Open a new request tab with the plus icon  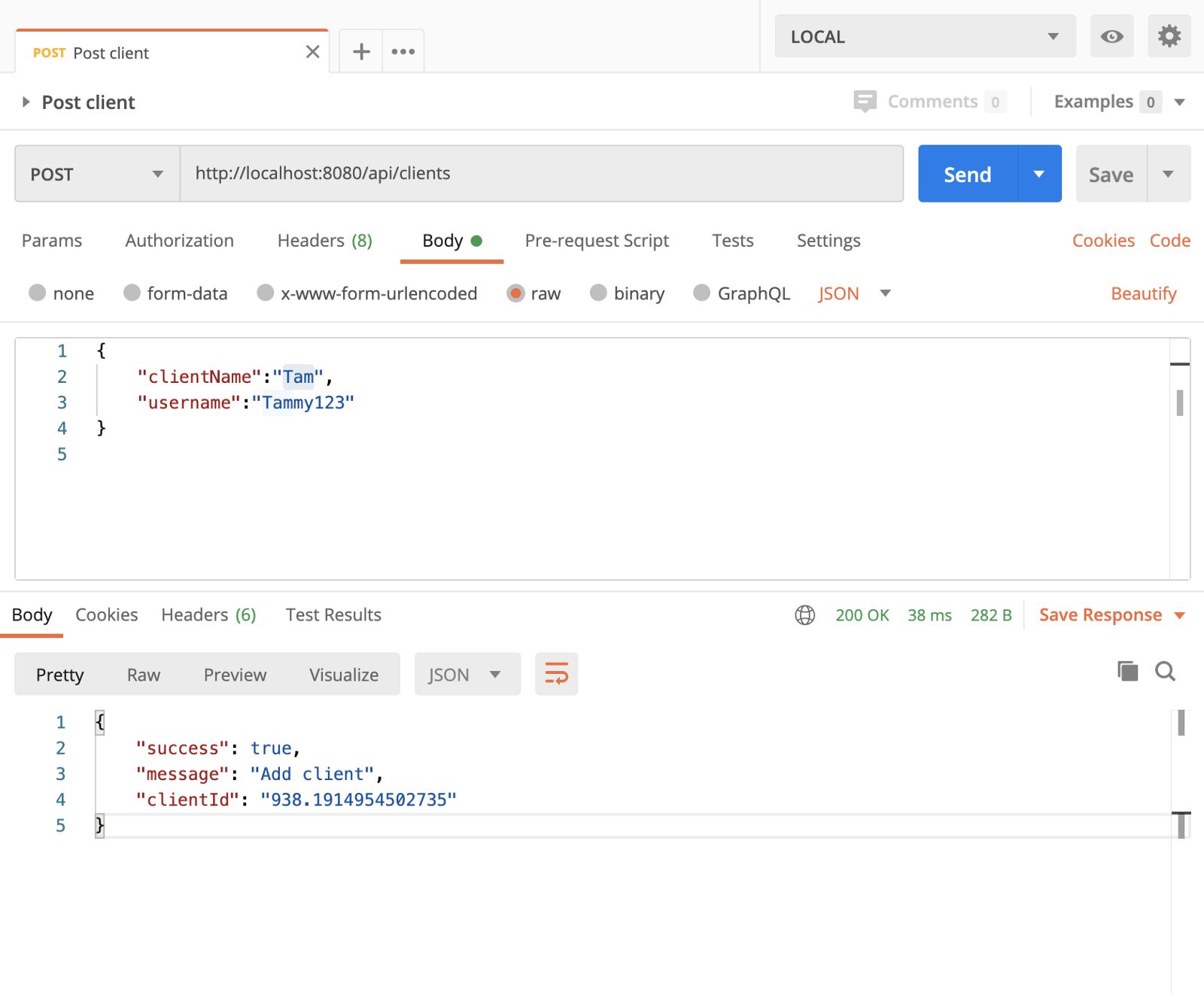(361, 50)
